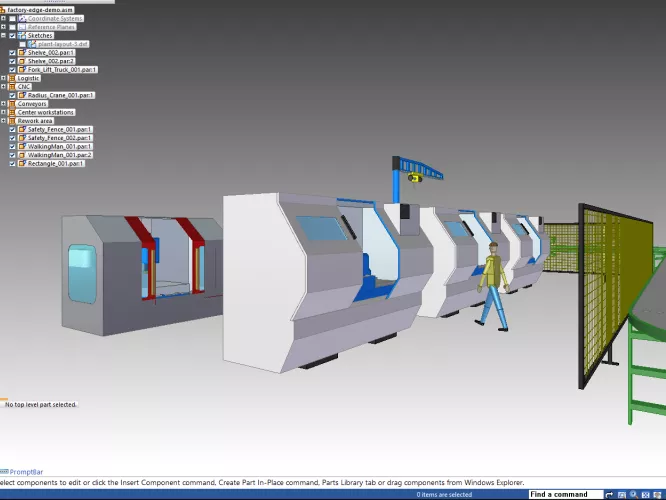Click the plant-layout-3.dxf sketch icon
The height and width of the screenshot is (500, 666).
(32, 44)
